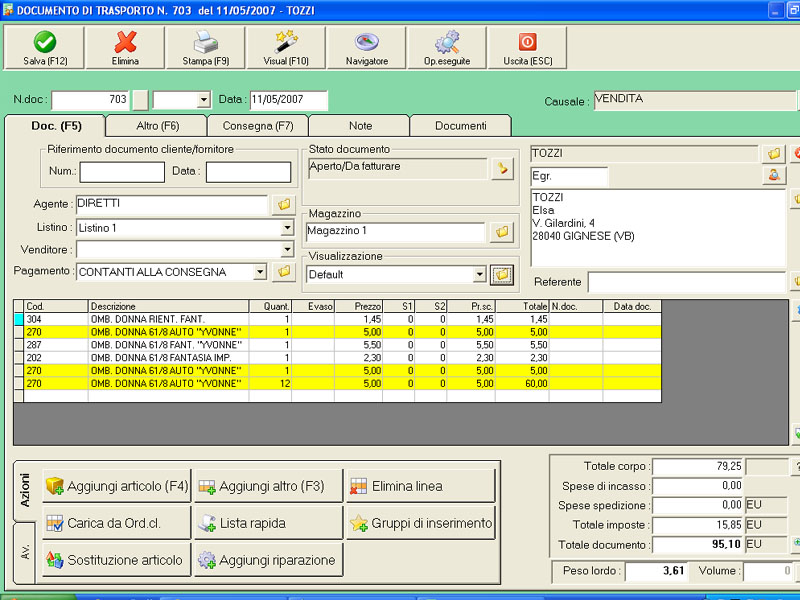Image resolution: width=800 pixels, height=600 pixels.
Task: Click folder icon beside Agente field
Action: 283,205
